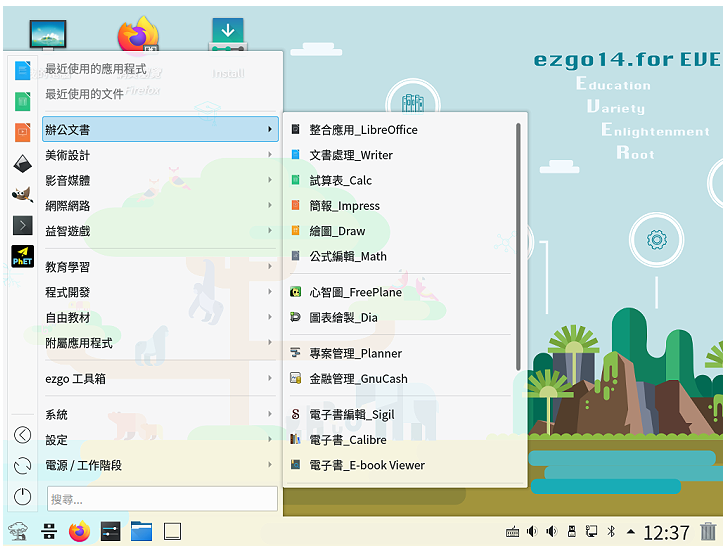The image size is (728, 554).
Task: Launch 公式編輯_Math
Action: pos(400,256)
